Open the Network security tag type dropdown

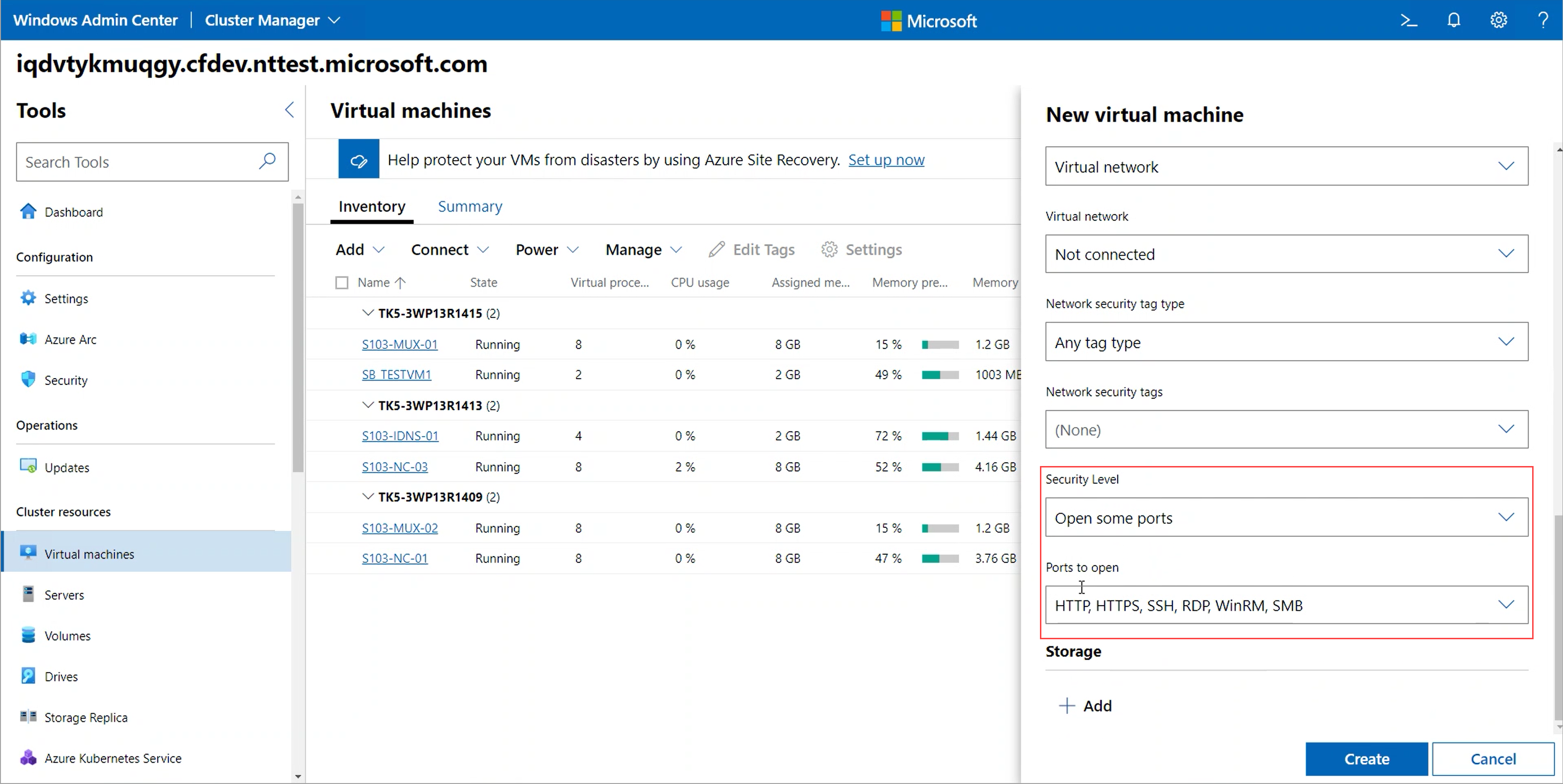point(1286,342)
